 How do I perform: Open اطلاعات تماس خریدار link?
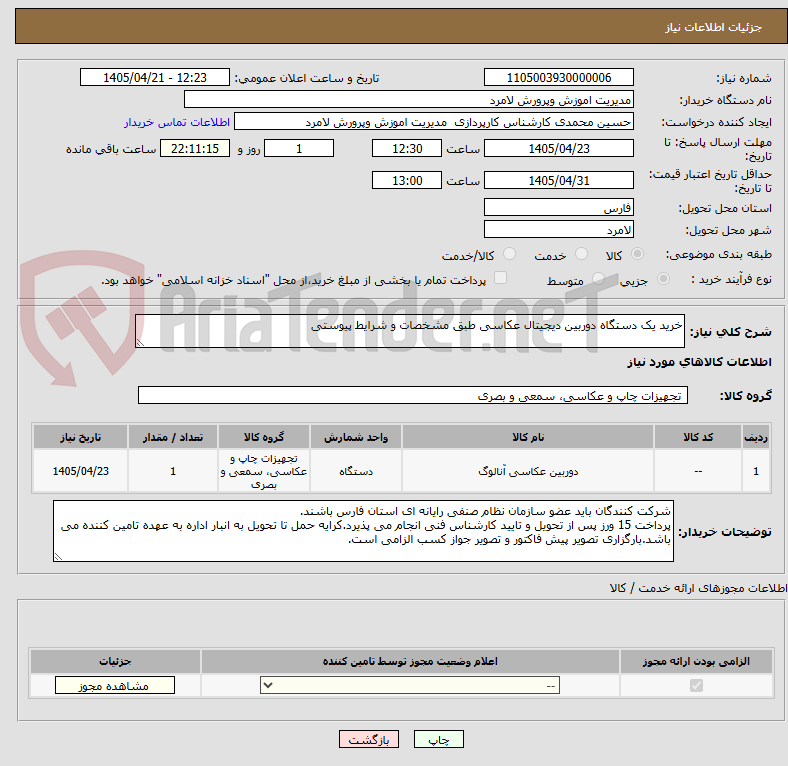tap(177, 122)
